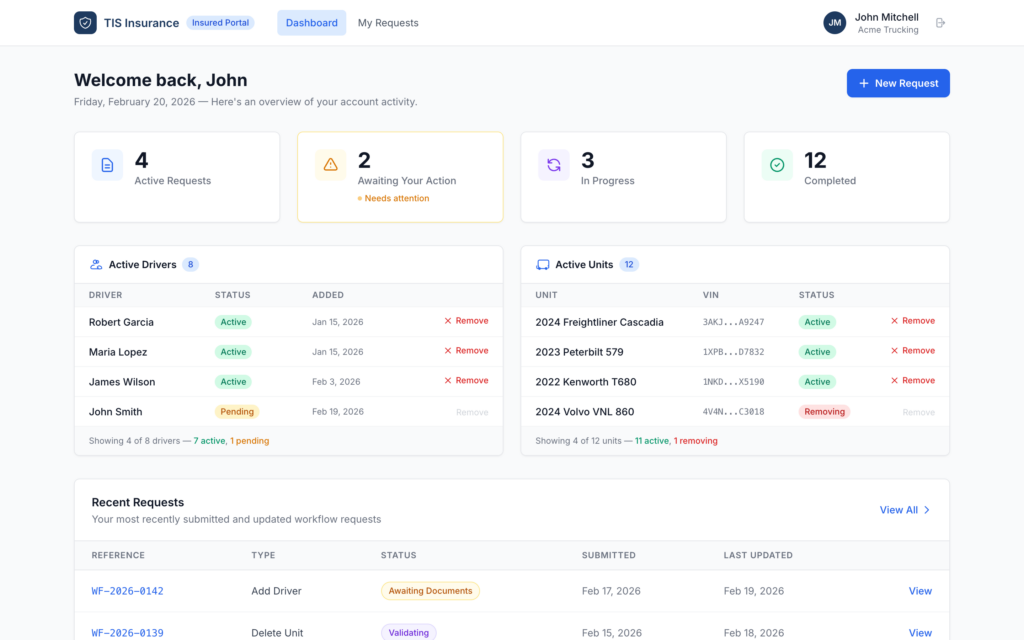This screenshot has width=1024, height=640.
Task: Click the Feb 17, 2026 submitted date
Action: pyautogui.click(x=611, y=591)
